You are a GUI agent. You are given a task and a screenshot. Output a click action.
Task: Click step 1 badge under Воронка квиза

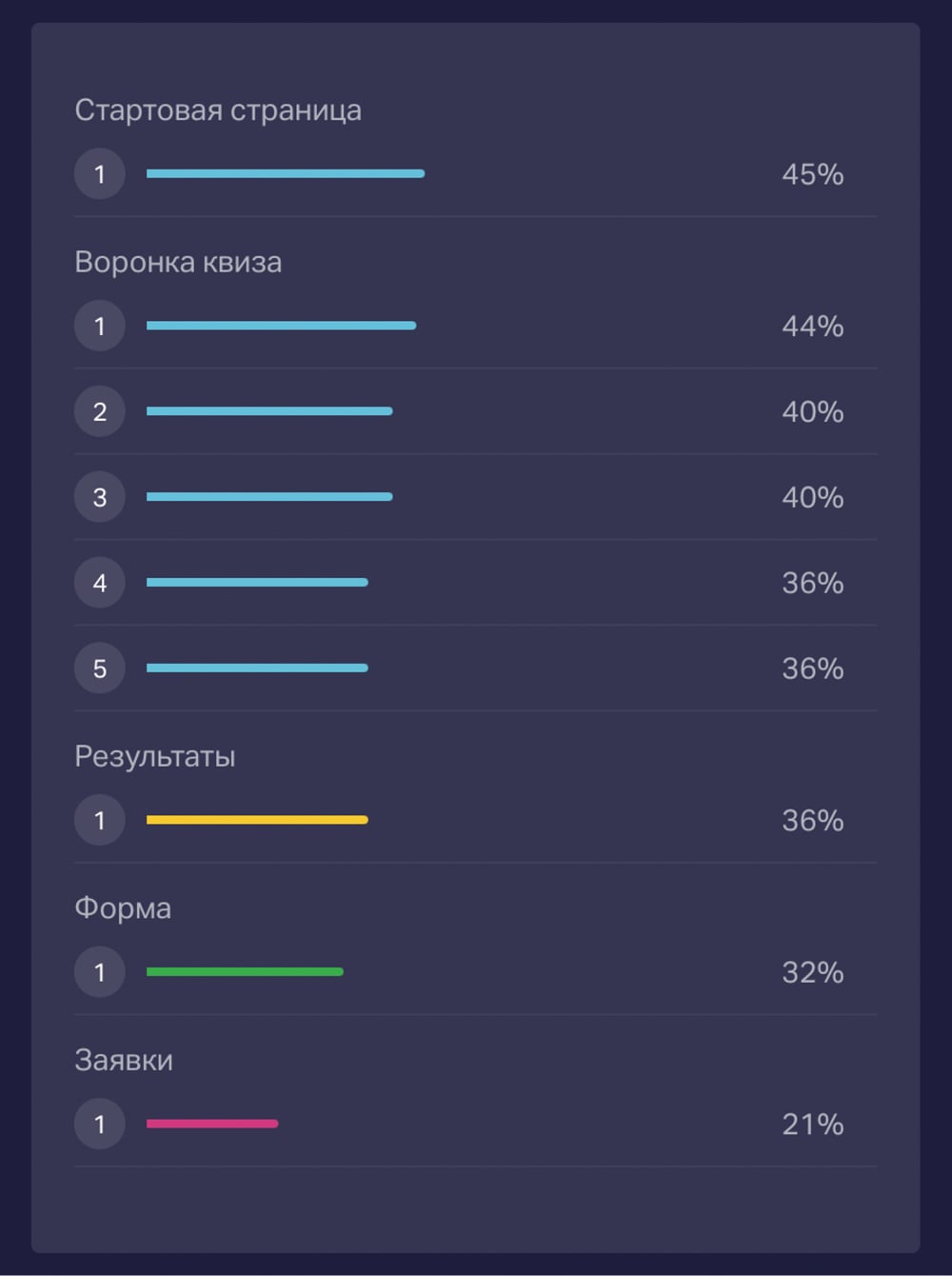click(100, 326)
